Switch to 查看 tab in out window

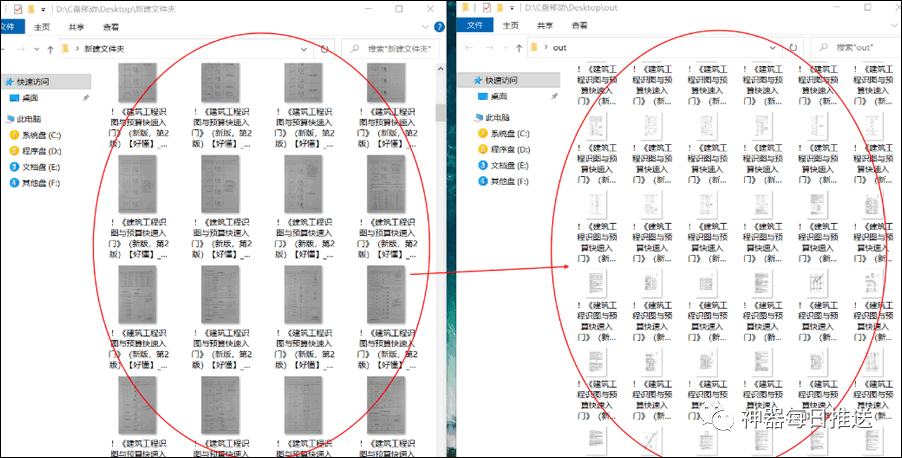coord(580,25)
